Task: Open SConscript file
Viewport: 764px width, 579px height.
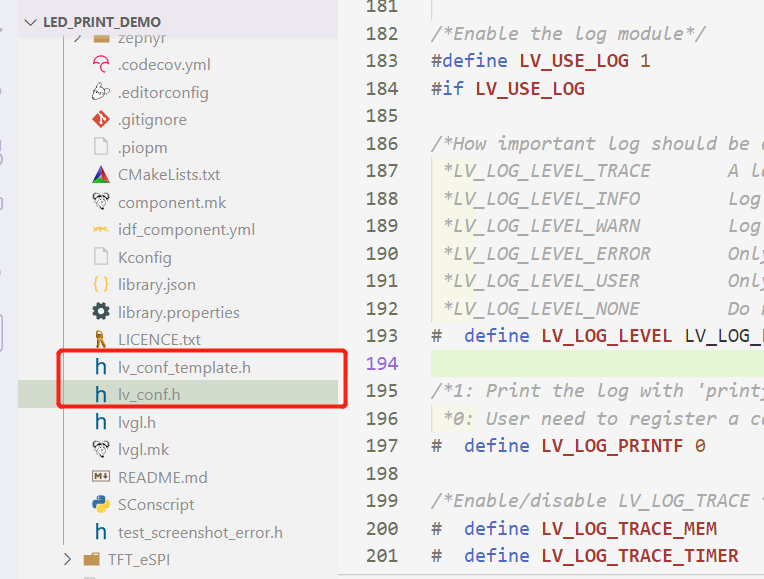Action: 156,505
